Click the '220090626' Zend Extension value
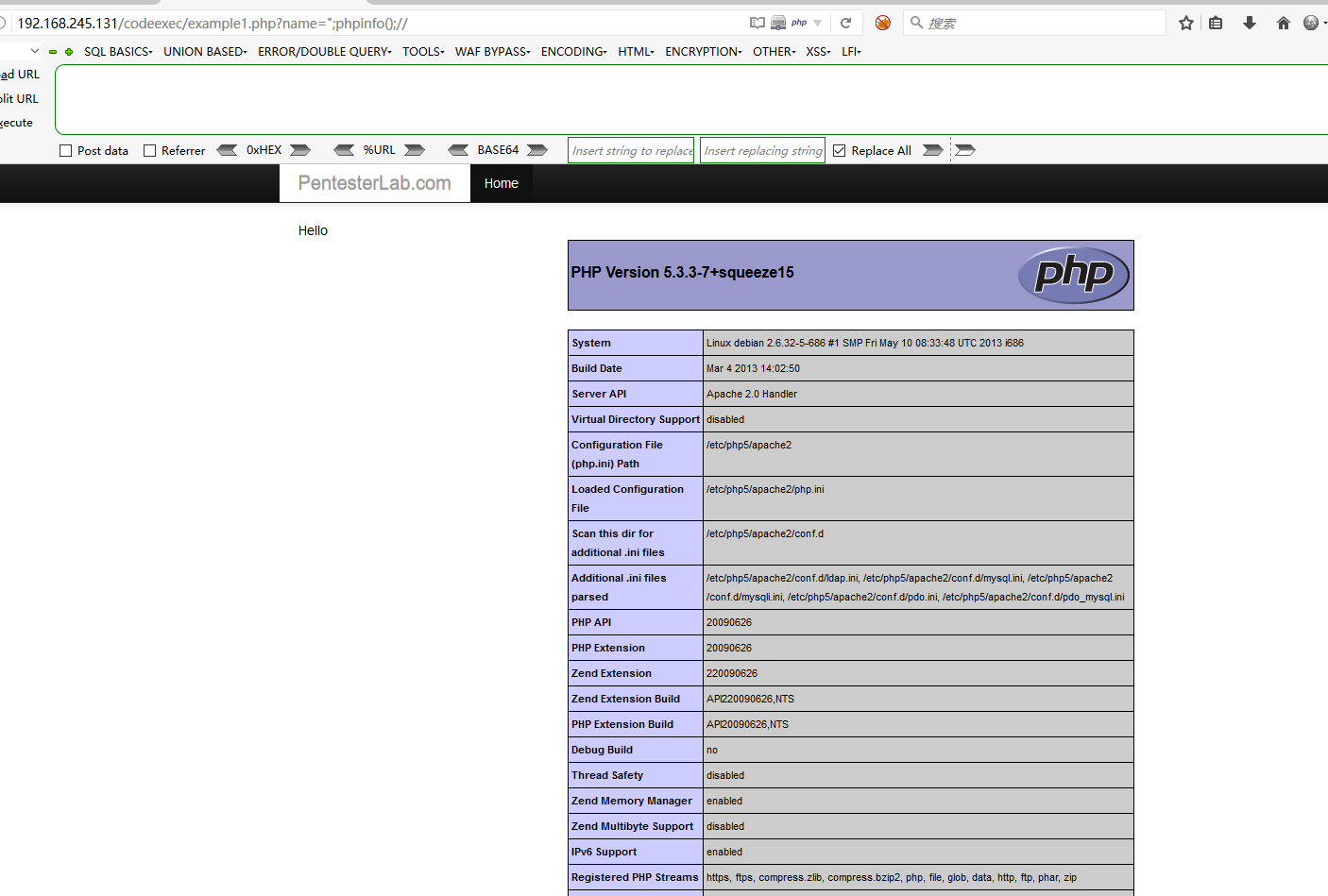This screenshot has width=1328, height=896. 732,674
